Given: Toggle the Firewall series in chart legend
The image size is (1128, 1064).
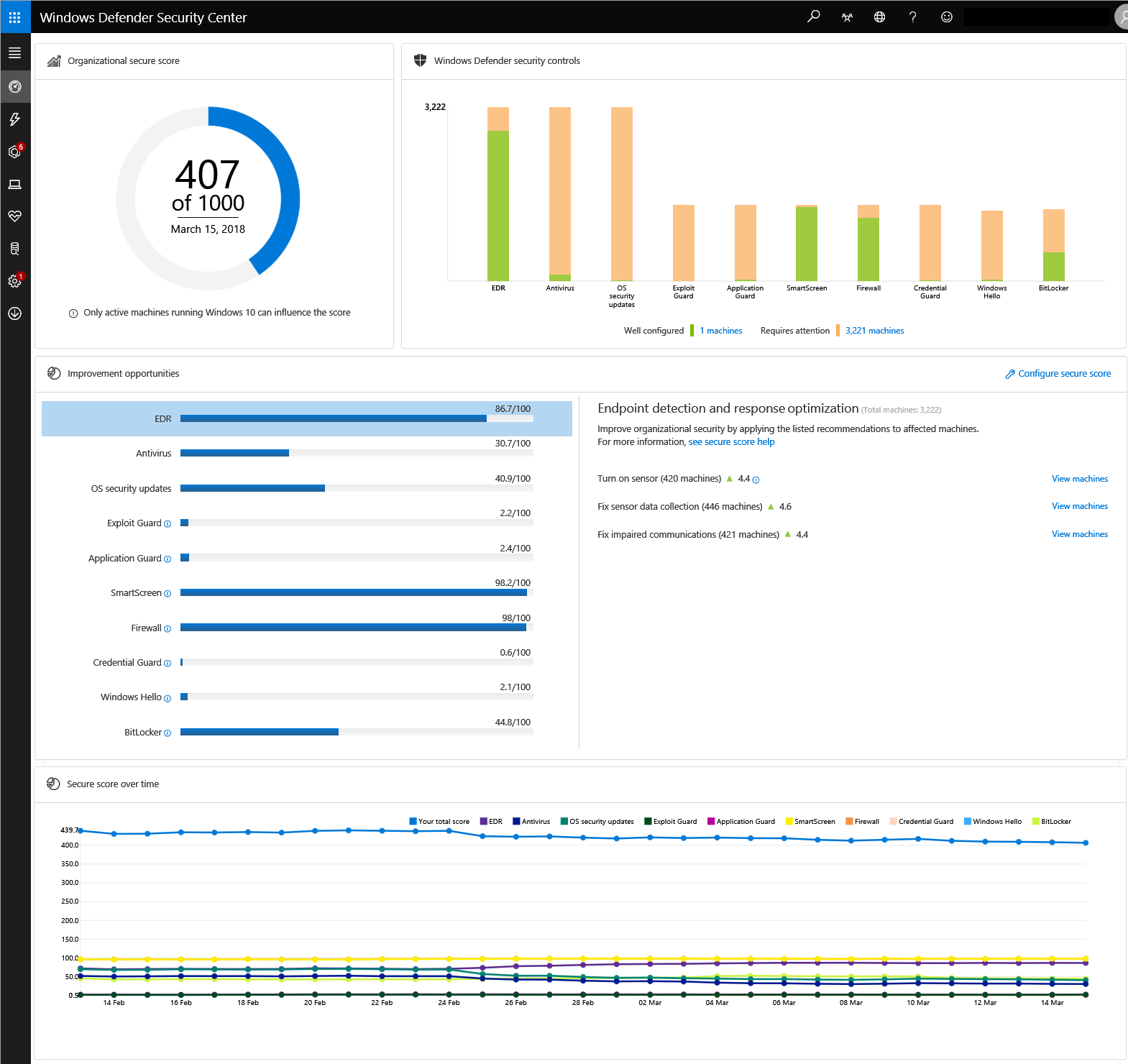Looking at the screenshot, I should [x=862, y=821].
